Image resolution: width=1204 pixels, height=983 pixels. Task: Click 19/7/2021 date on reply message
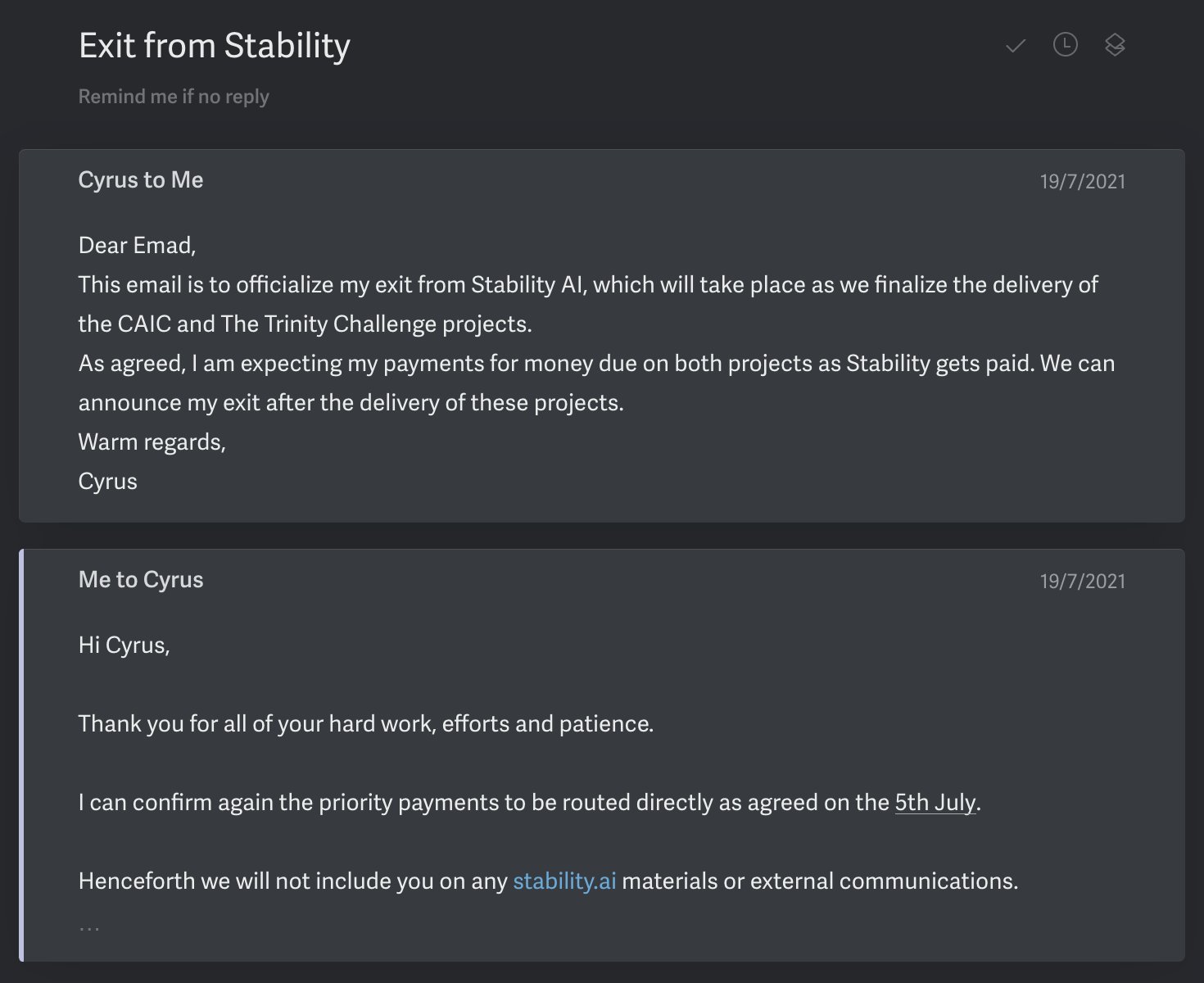click(x=1082, y=581)
